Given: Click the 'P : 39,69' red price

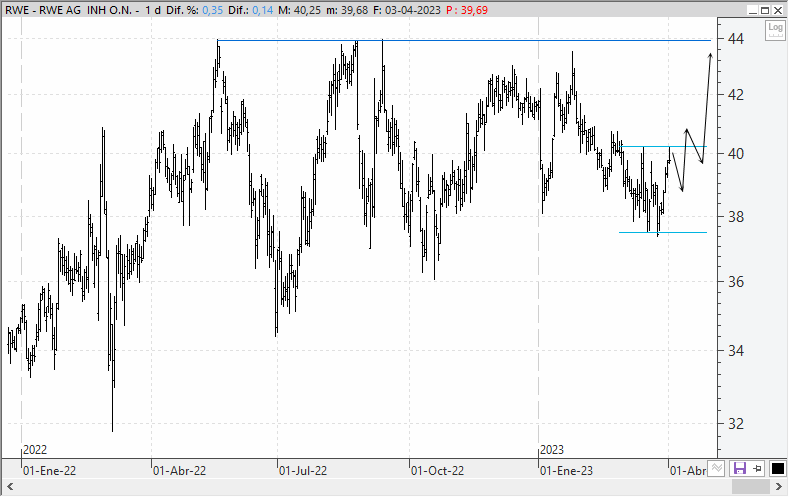Looking at the screenshot, I should tap(467, 10).
